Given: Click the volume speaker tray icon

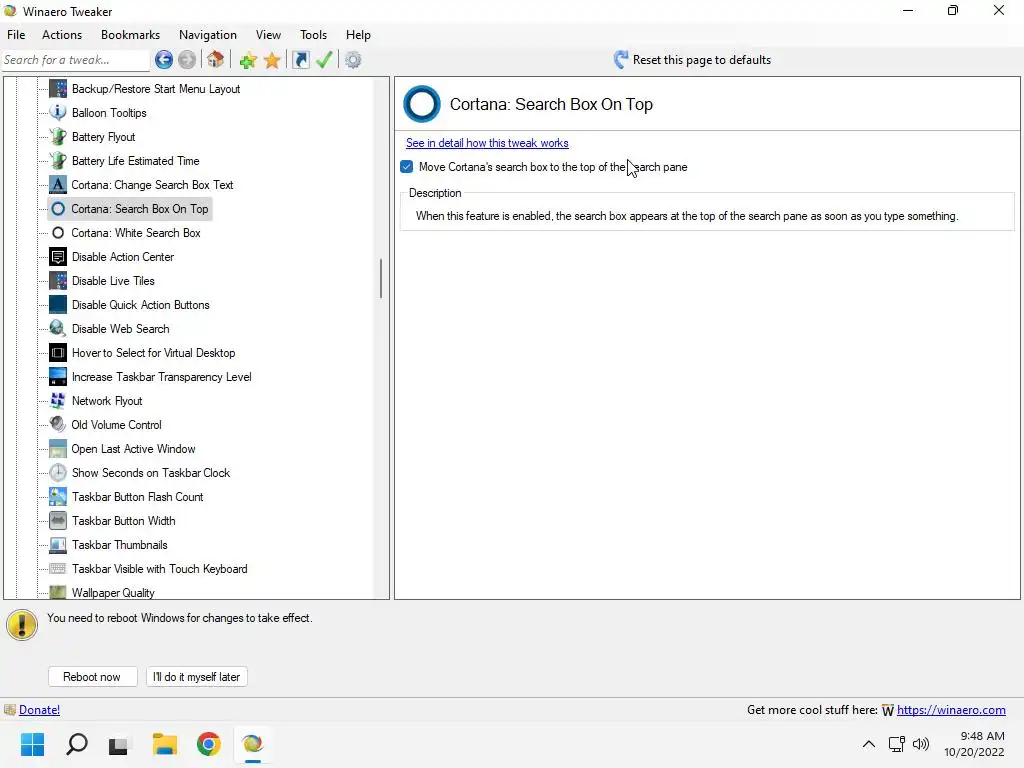Looking at the screenshot, I should coord(921,744).
